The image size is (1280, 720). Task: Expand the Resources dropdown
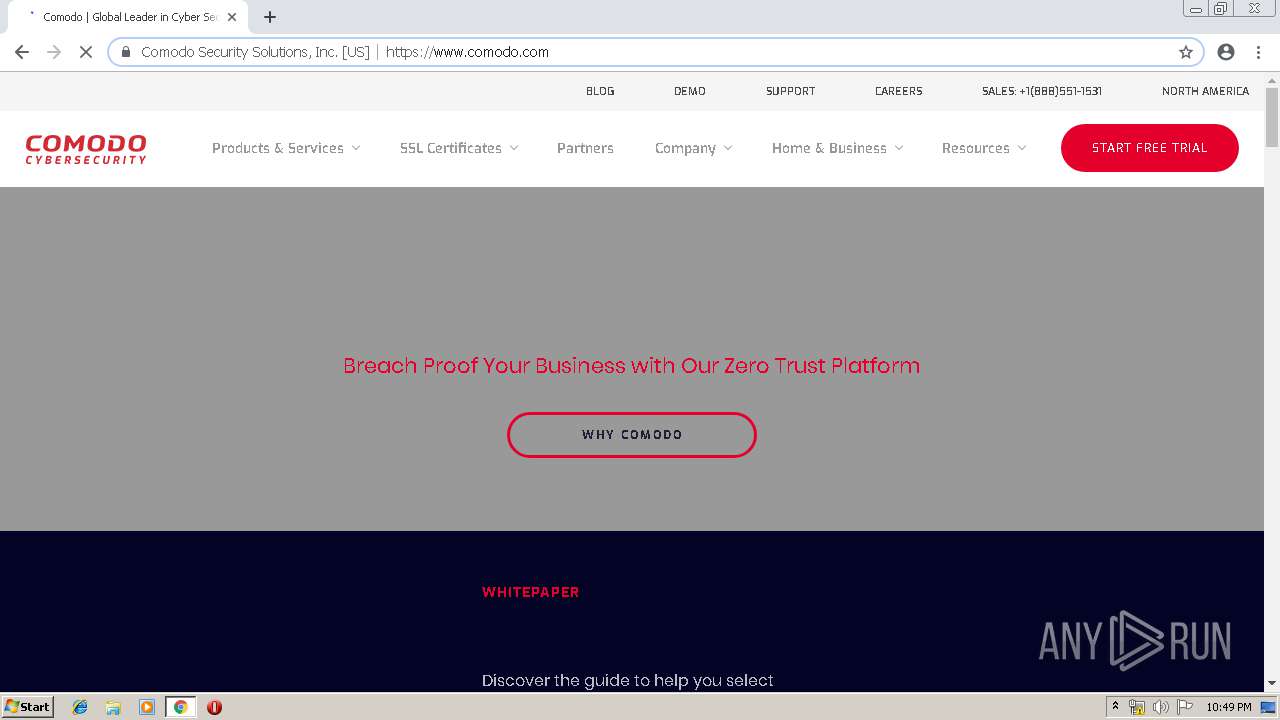pos(984,148)
